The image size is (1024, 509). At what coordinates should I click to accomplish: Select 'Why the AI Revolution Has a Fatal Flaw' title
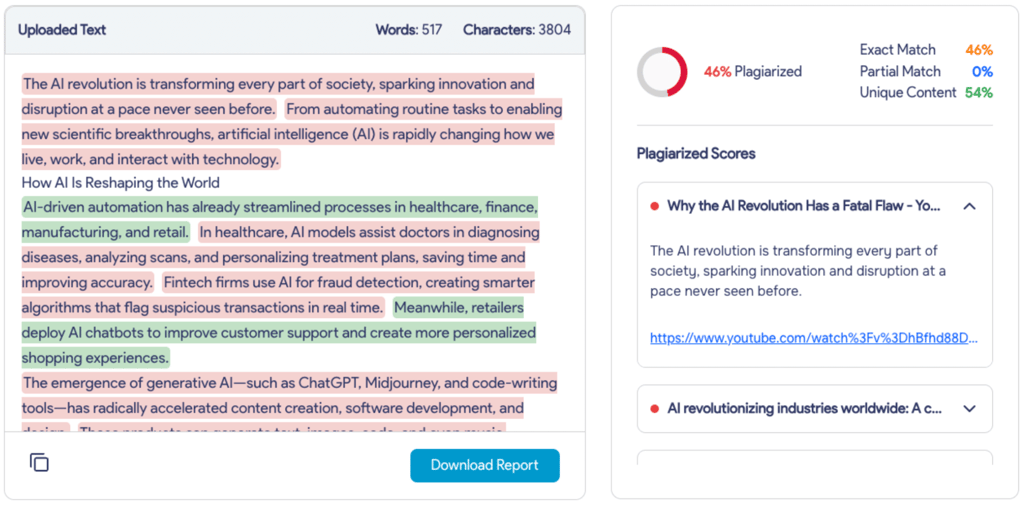803,206
